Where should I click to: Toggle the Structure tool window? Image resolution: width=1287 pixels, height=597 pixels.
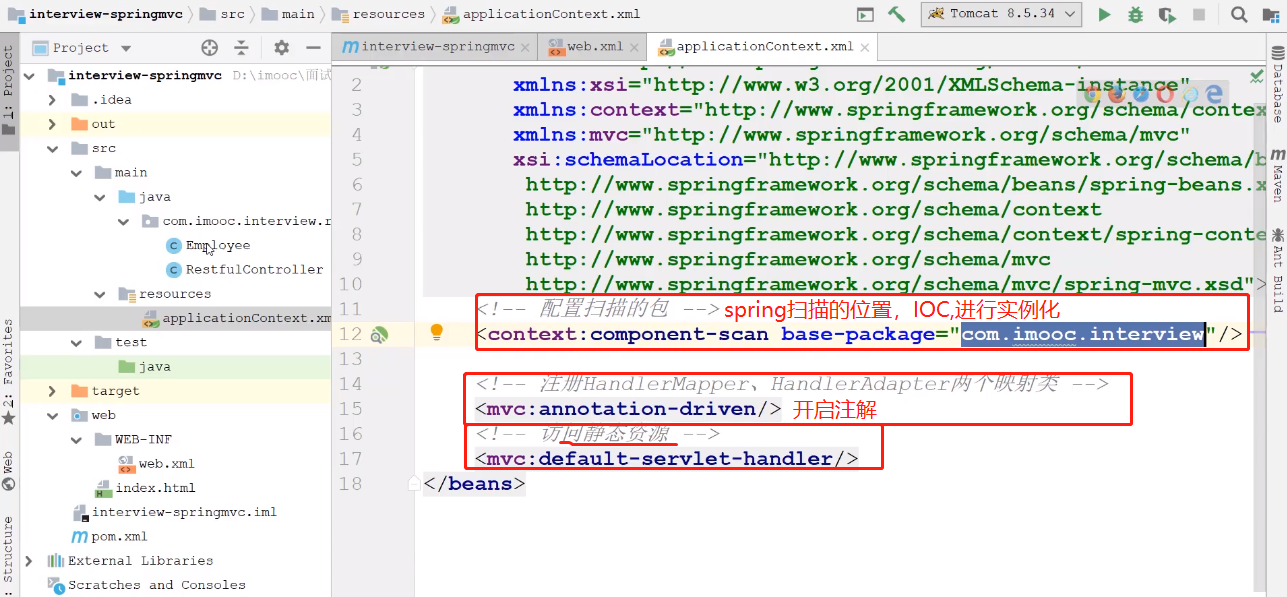tap(9, 550)
